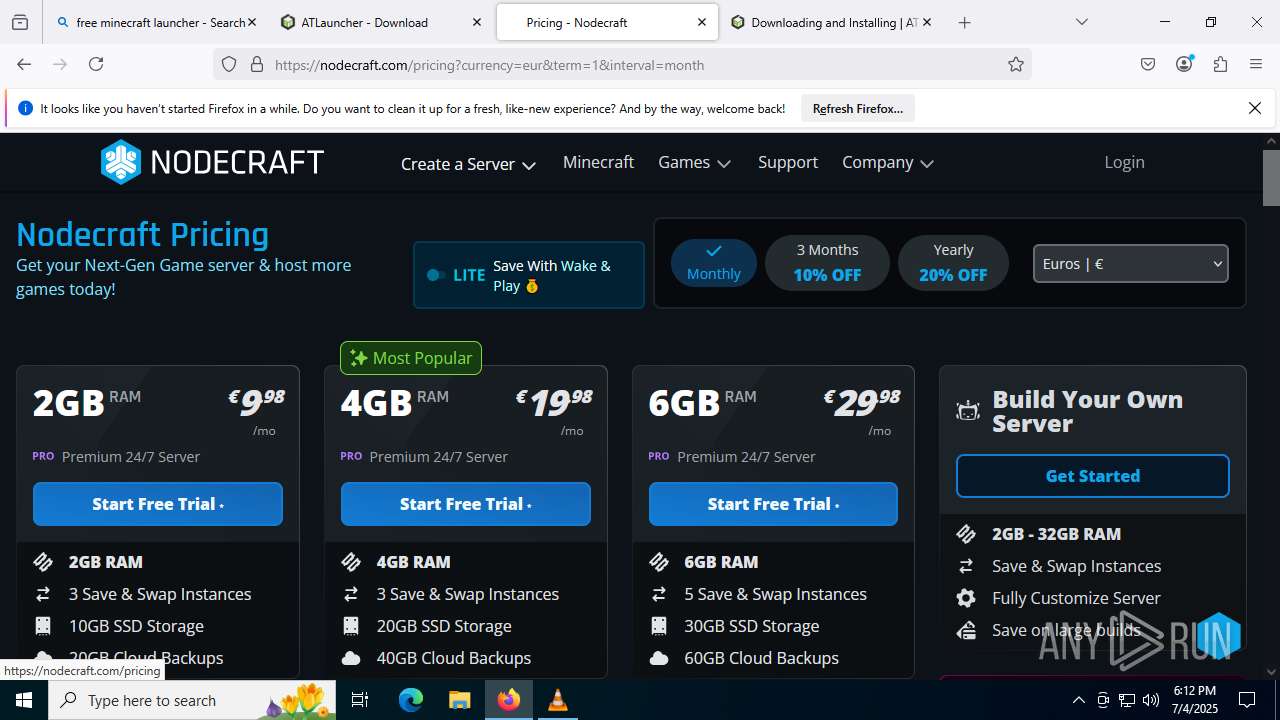
Task: Open list all tabs dropdown arrow
Action: click(1081, 22)
